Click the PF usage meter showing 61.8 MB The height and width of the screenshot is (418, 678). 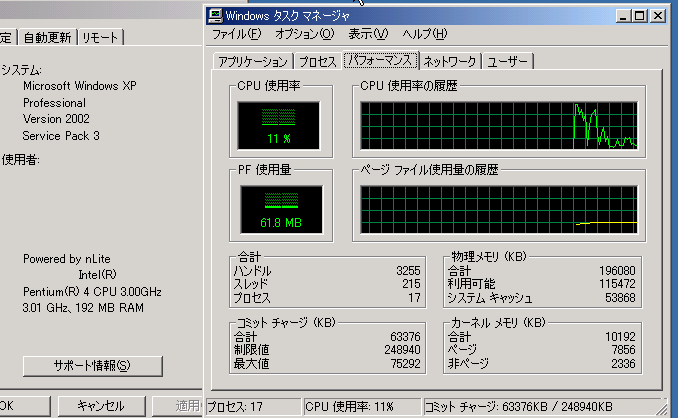[x=281, y=210]
